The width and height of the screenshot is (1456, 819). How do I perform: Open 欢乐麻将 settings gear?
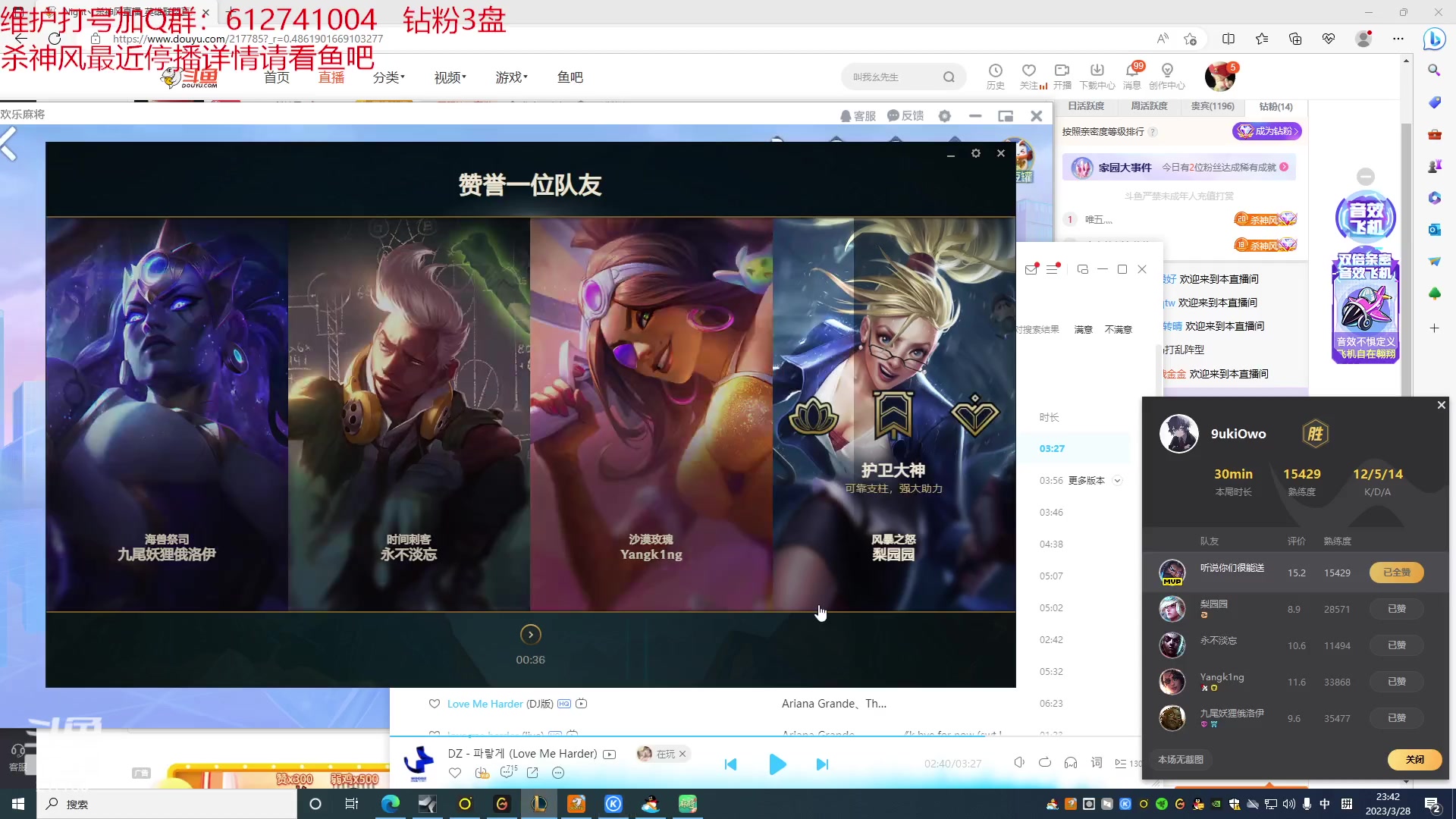click(x=945, y=116)
